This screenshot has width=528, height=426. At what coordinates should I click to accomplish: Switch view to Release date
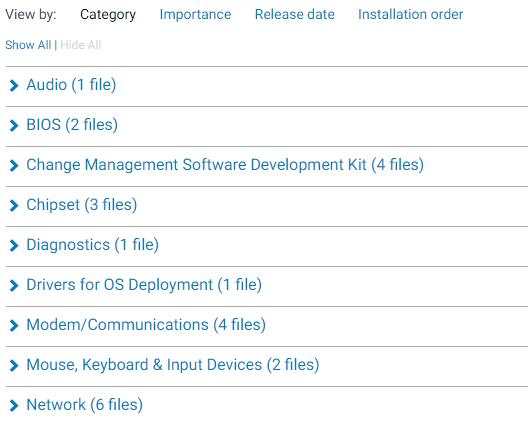[295, 14]
